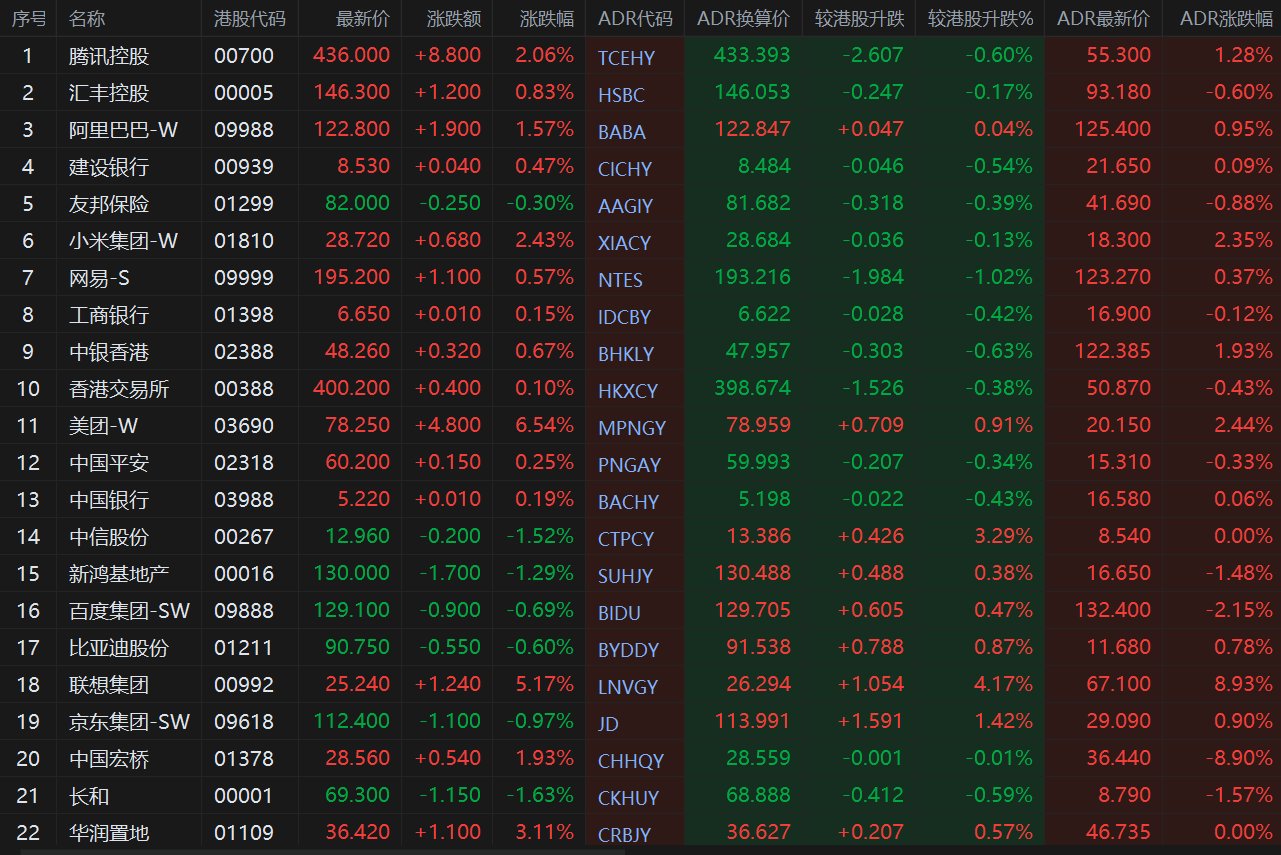Click the TCEHY ADR code
This screenshot has height=855, width=1281.
pos(626,58)
